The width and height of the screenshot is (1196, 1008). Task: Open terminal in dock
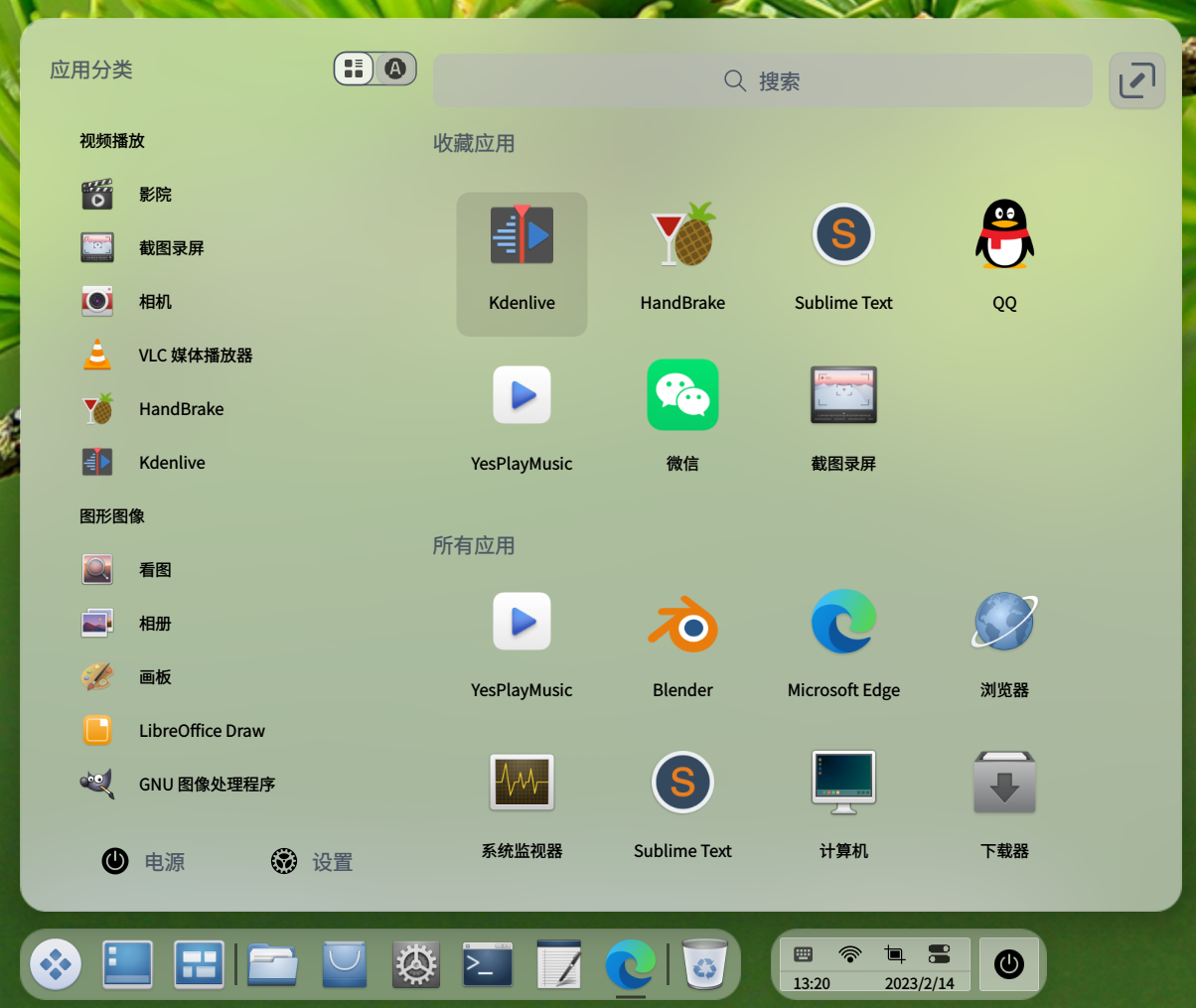coord(488,964)
